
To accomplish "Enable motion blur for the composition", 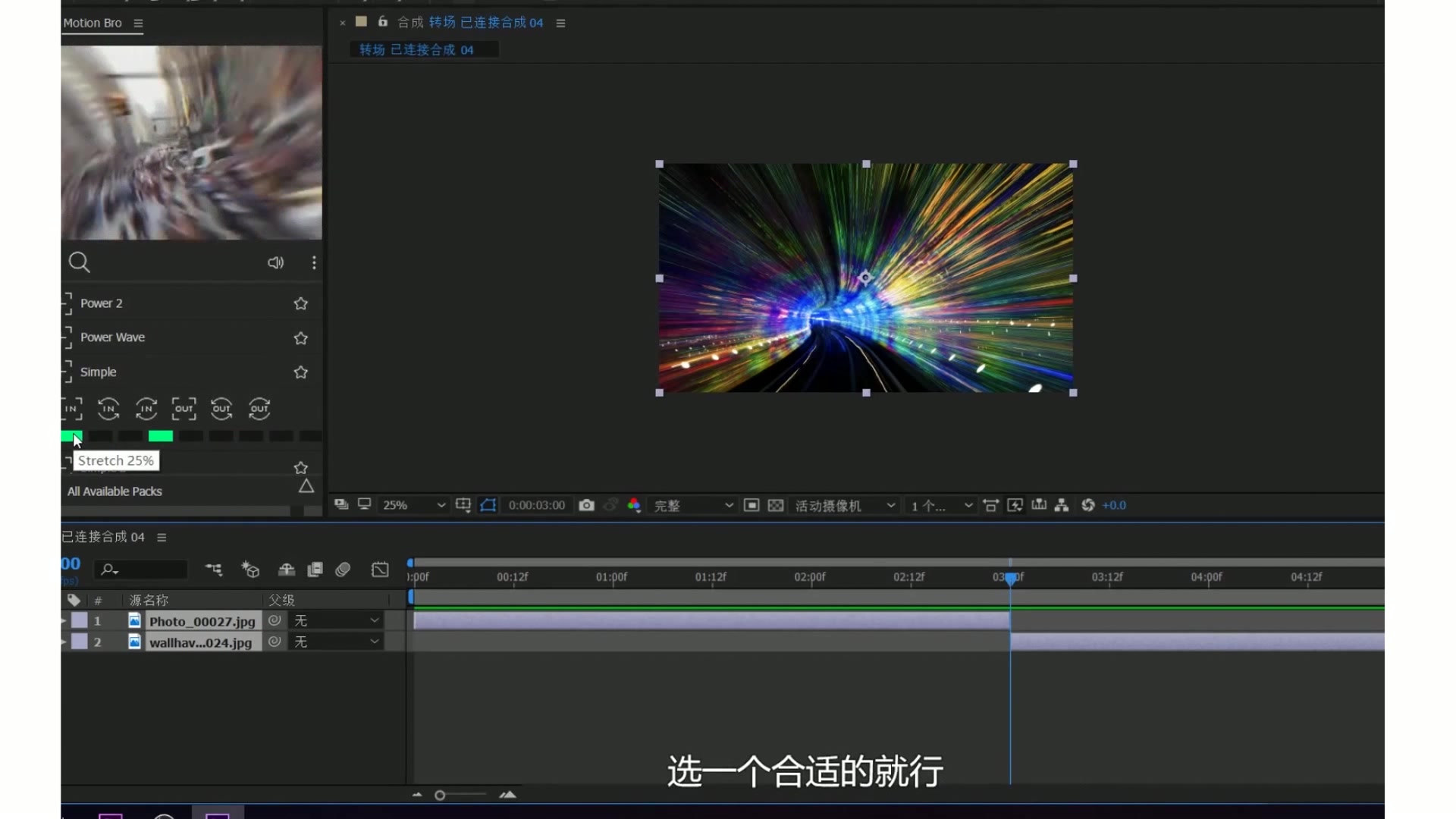I will point(343,570).
